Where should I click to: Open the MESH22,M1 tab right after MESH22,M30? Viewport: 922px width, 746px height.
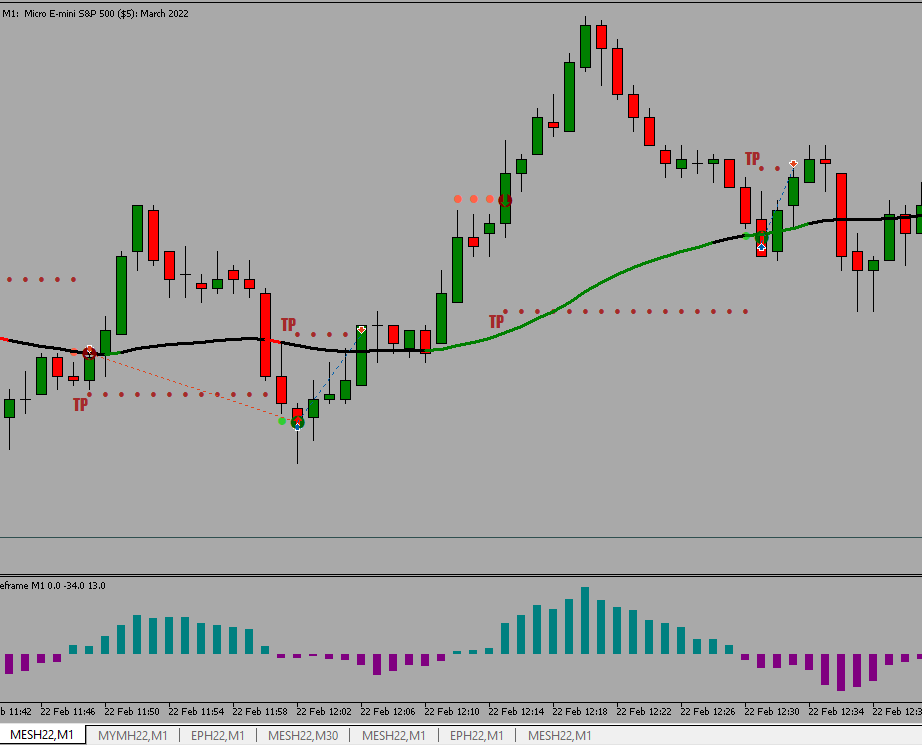click(393, 735)
